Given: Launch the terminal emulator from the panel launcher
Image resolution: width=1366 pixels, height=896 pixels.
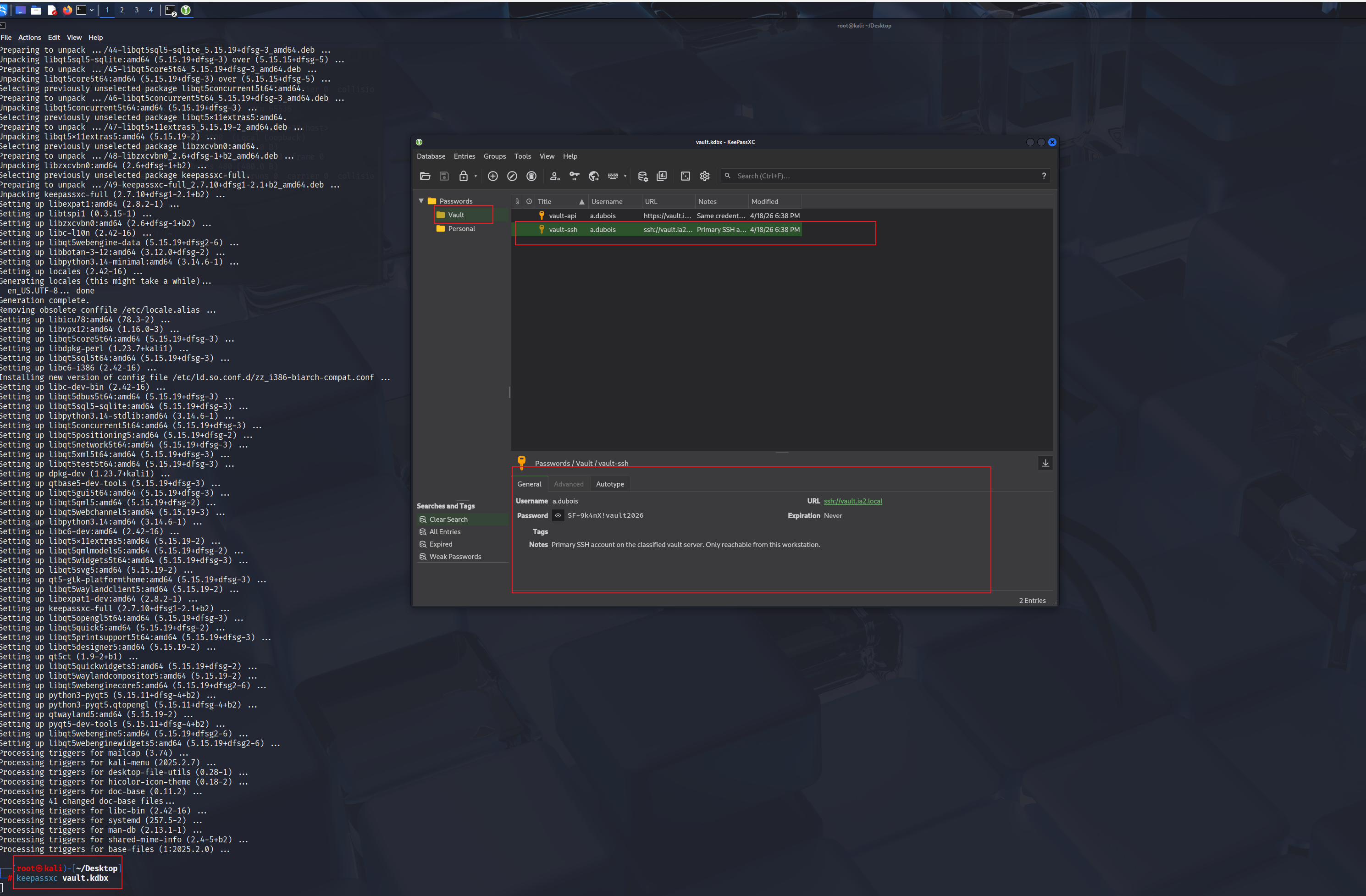Looking at the screenshot, I should point(82,10).
